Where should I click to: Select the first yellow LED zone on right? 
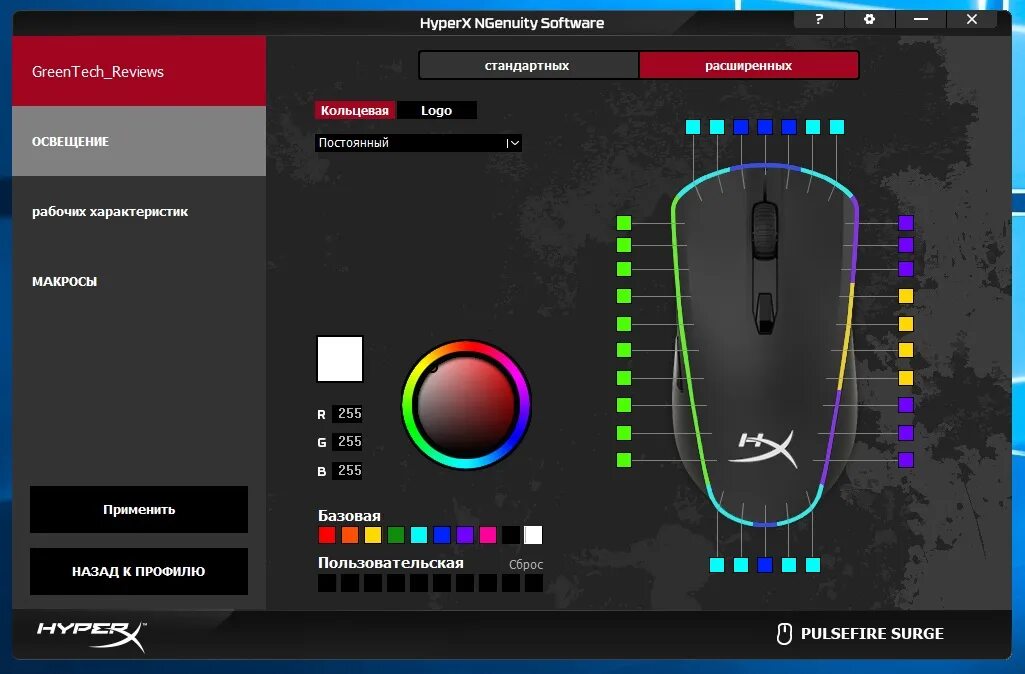coord(905,296)
